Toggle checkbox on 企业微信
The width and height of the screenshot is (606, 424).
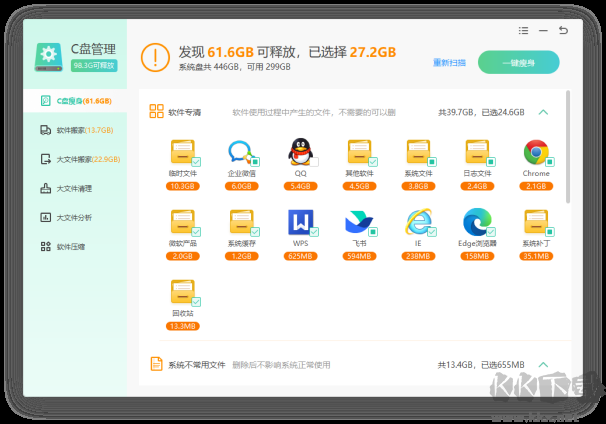pos(255,162)
